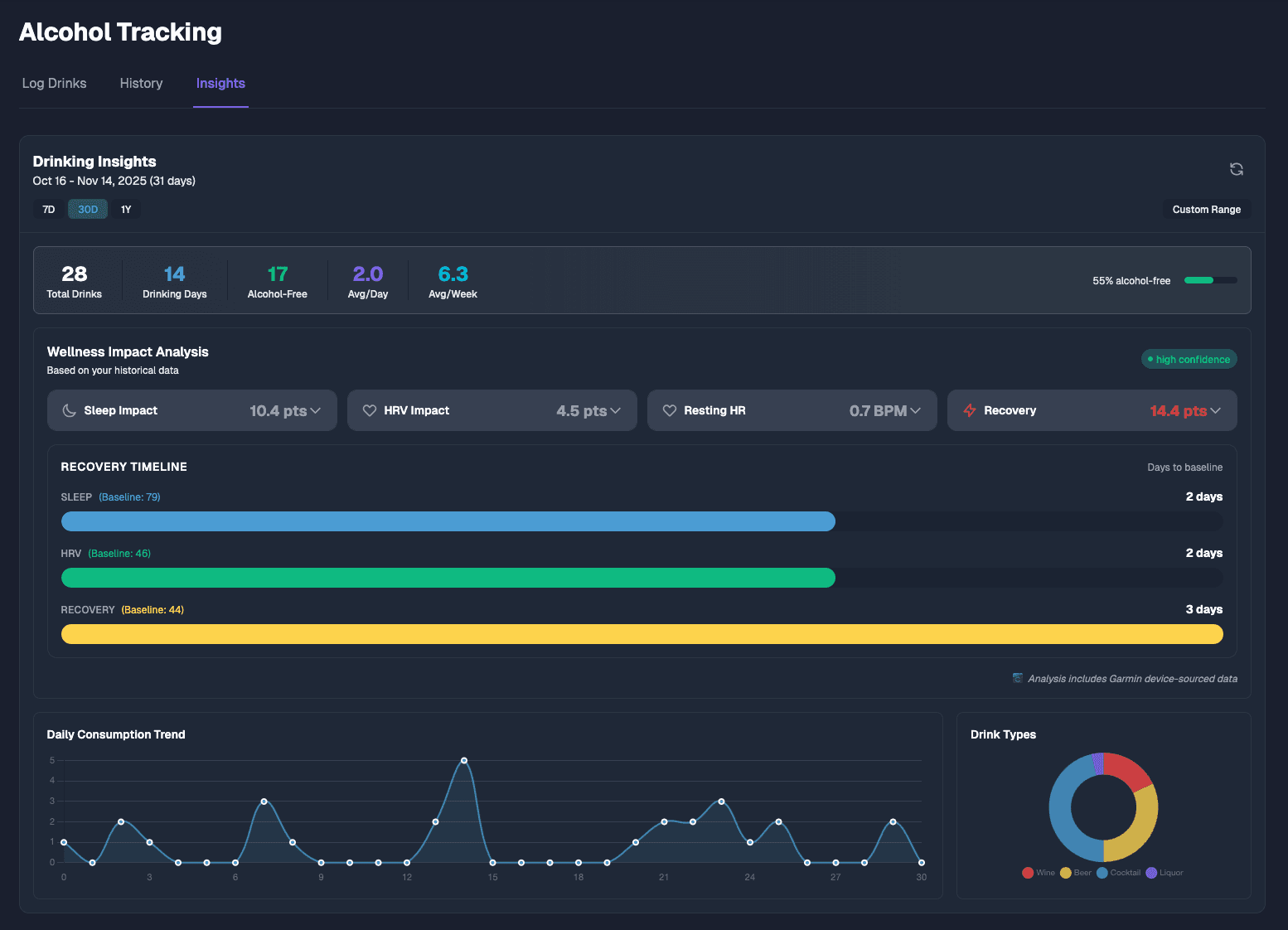Switch to the History tab
The height and width of the screenshot is (930, 1288).
coord(141,83)
